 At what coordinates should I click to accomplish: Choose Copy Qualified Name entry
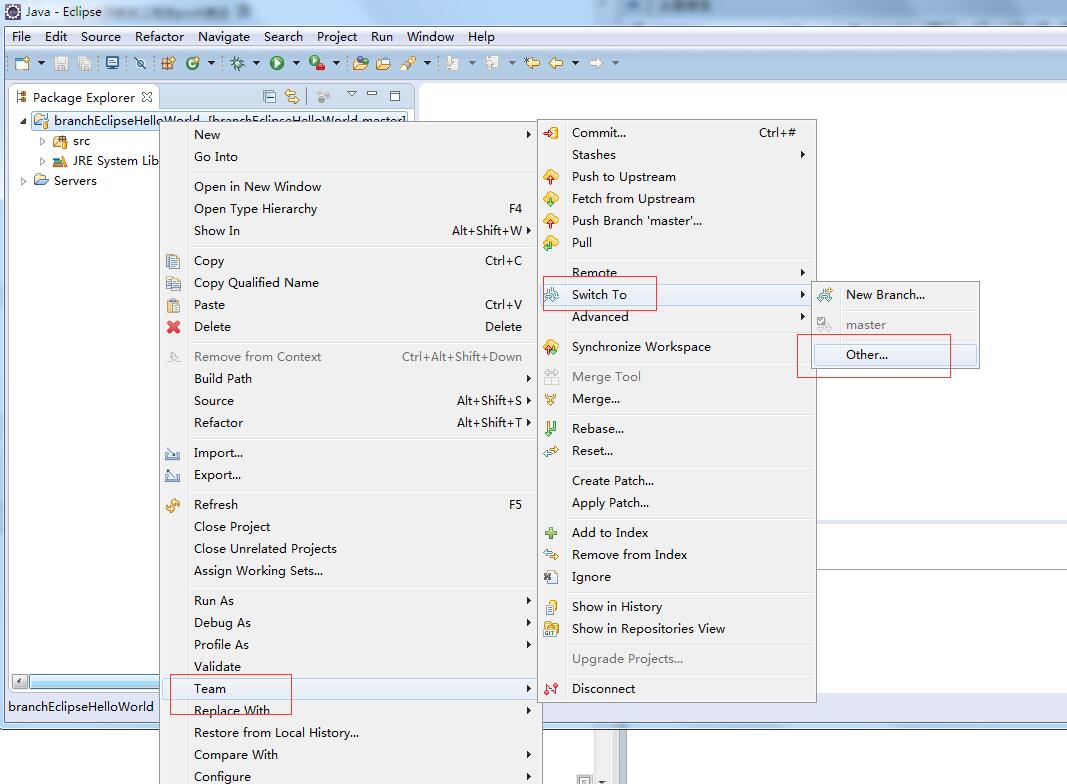(350, 282)
